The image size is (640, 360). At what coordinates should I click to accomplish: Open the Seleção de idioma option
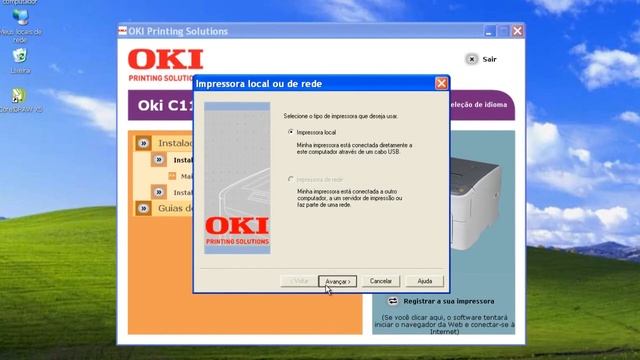coord(478,104)
